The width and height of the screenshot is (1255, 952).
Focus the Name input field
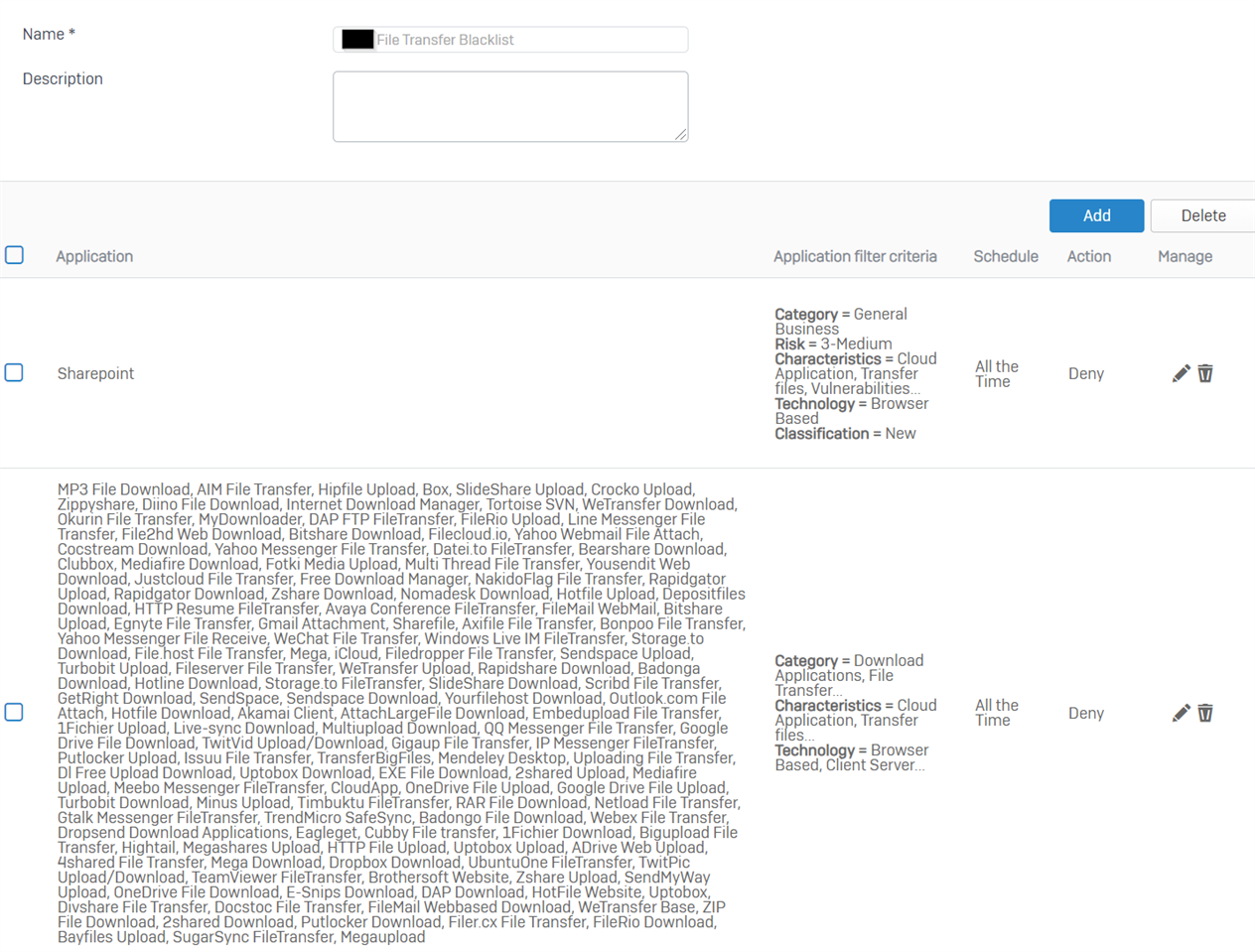click(510, 40)
